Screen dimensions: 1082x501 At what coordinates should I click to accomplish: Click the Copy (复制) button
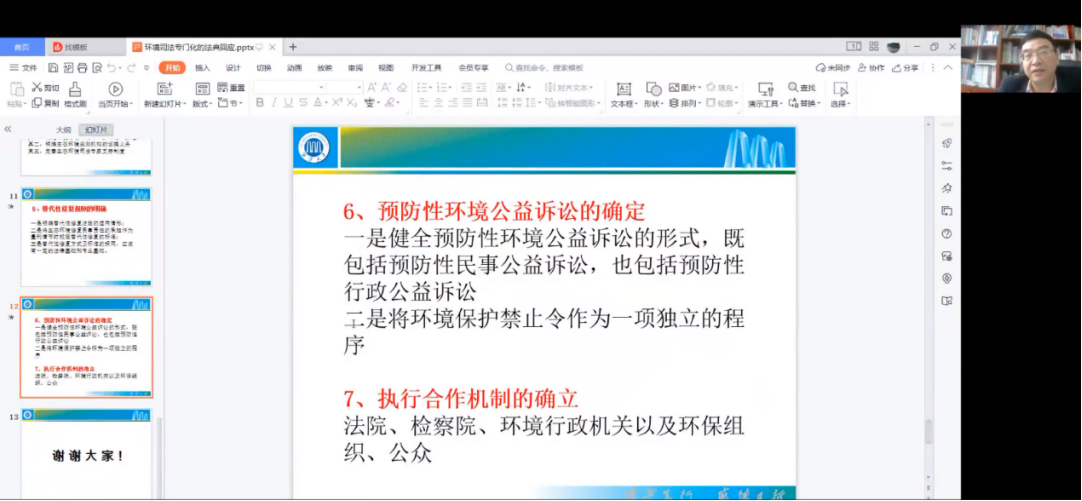coord(46,104)
